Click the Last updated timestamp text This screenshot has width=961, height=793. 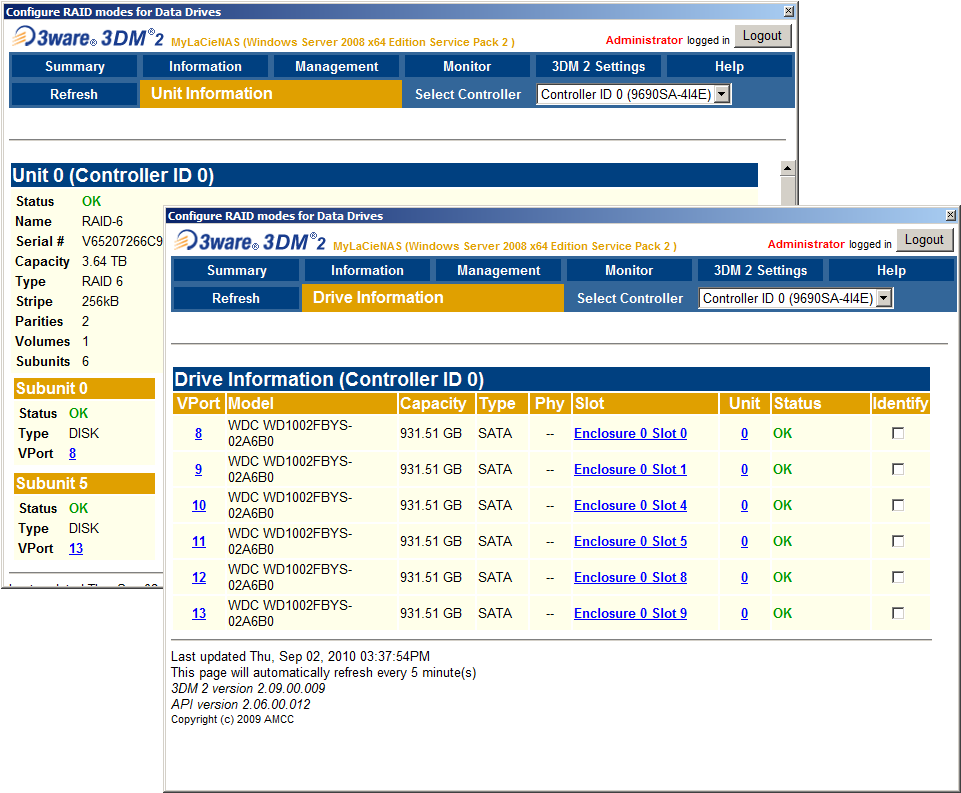click(x=300, y=656)
